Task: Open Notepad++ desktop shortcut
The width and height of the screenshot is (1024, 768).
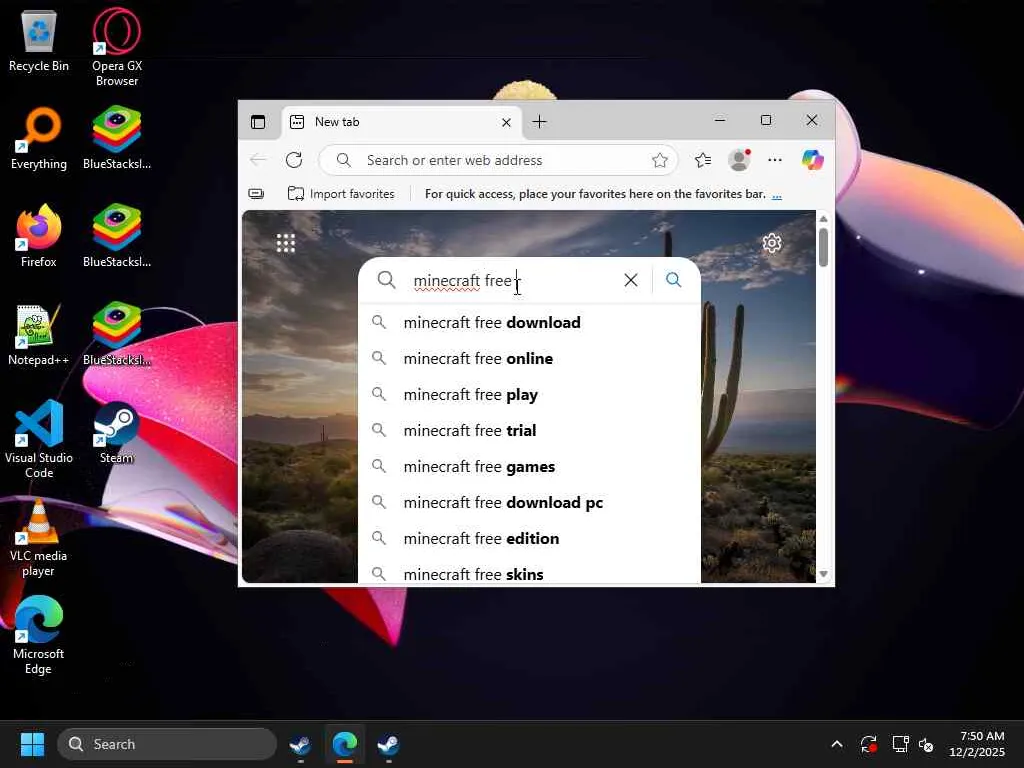Action: pos(39,334)
